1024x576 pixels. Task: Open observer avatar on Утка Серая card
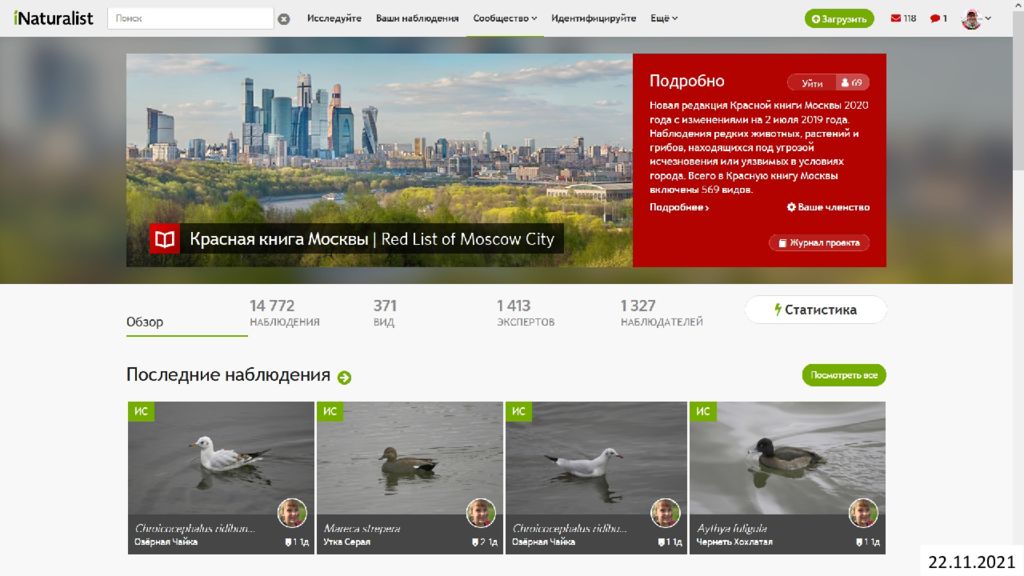(481, 513)
